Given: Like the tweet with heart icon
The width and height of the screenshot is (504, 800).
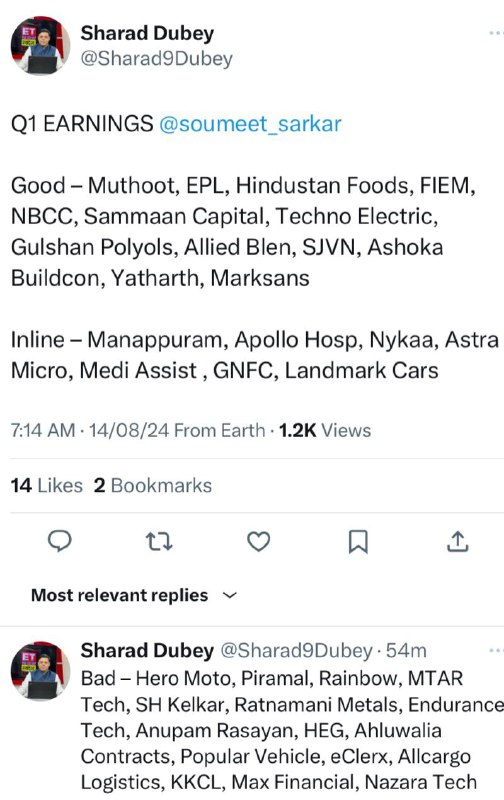Looking at the screenshot, I should tap(259, 541).
